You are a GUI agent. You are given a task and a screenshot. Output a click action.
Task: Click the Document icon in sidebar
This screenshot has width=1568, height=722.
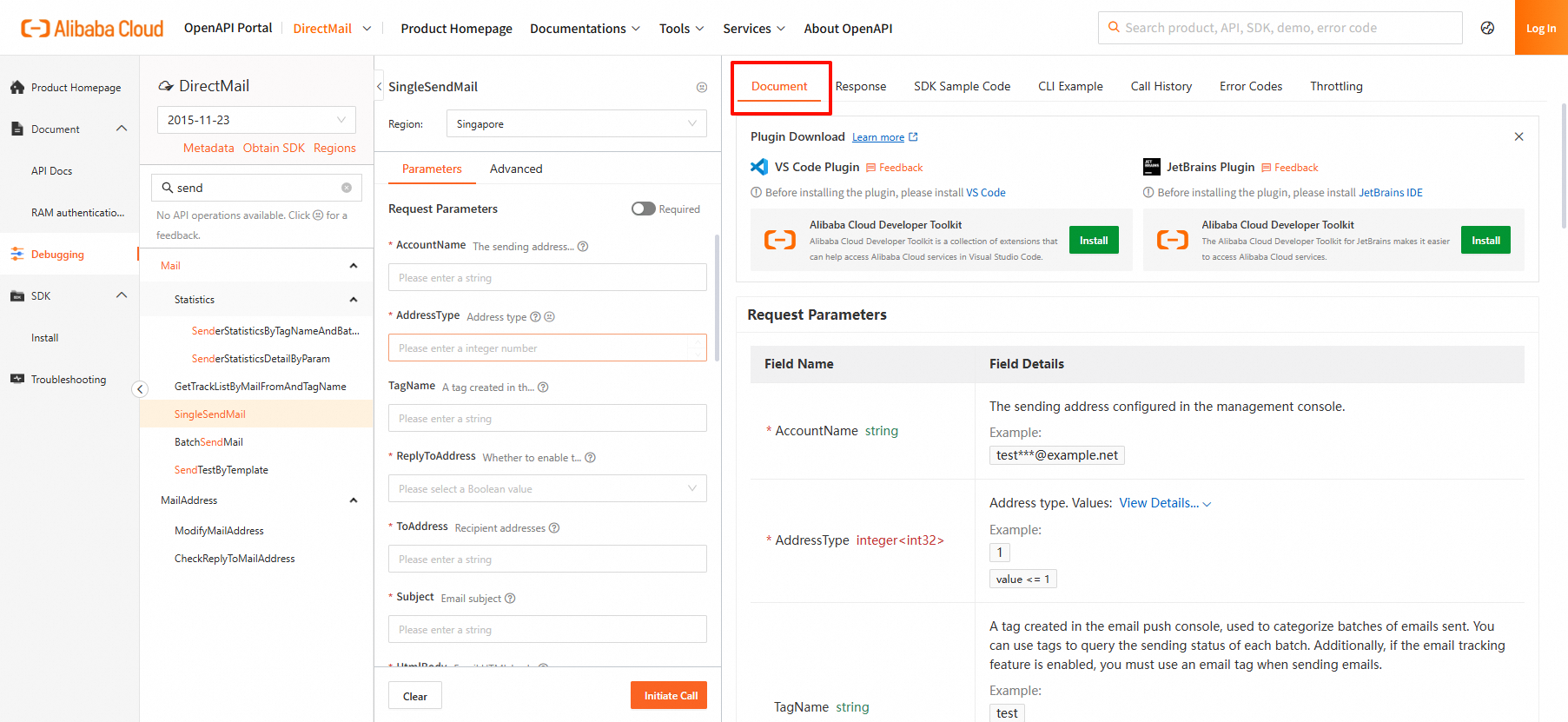pos(17,129)
